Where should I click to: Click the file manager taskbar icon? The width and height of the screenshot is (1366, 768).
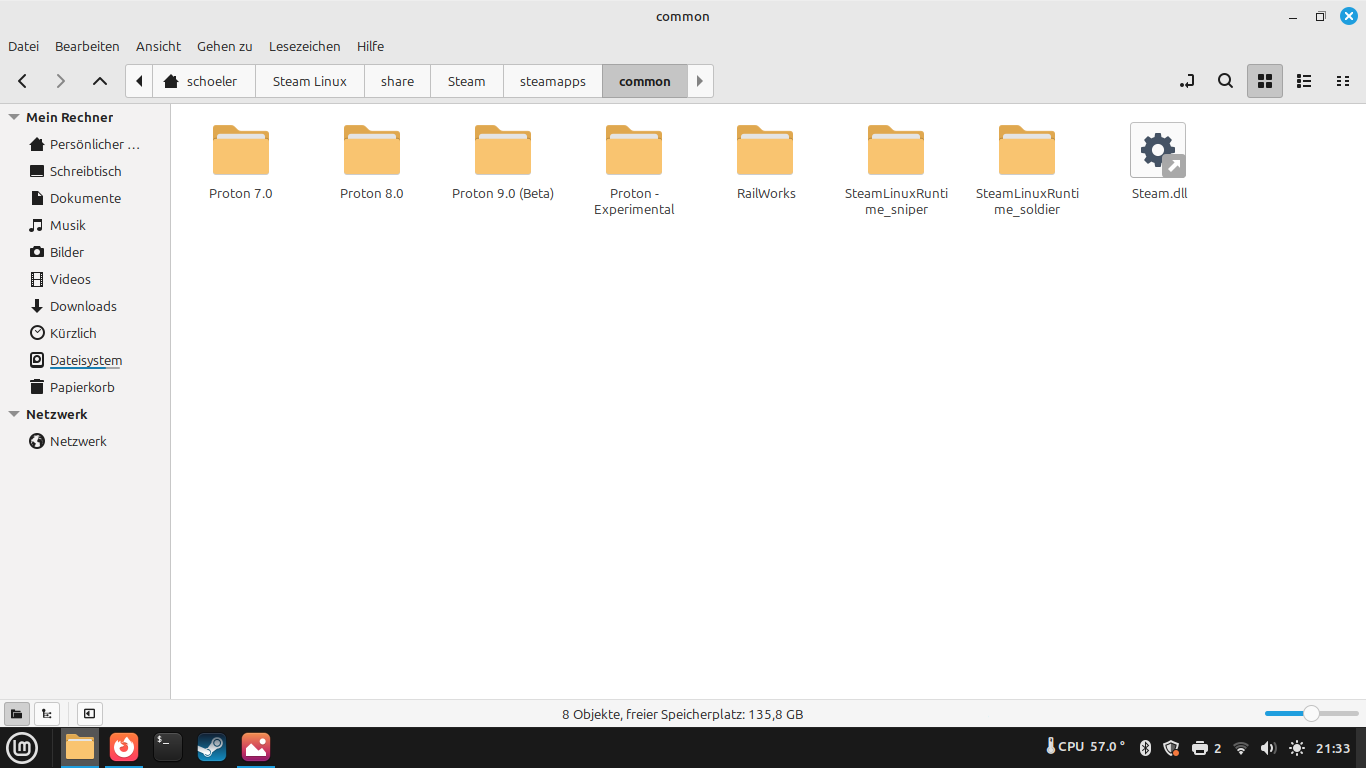click(x=80, y=747)
